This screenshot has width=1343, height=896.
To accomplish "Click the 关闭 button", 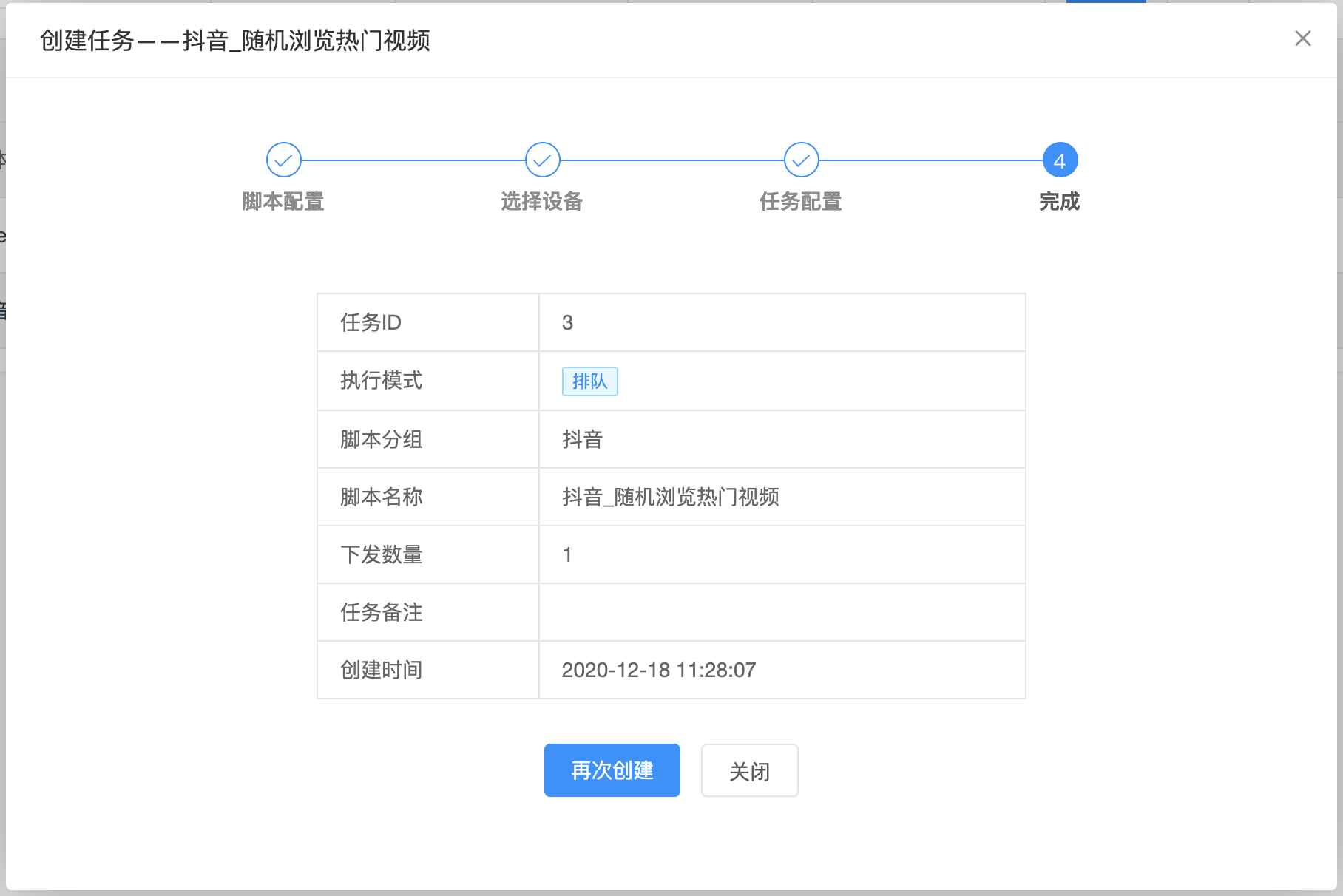I will click(749, 770).
